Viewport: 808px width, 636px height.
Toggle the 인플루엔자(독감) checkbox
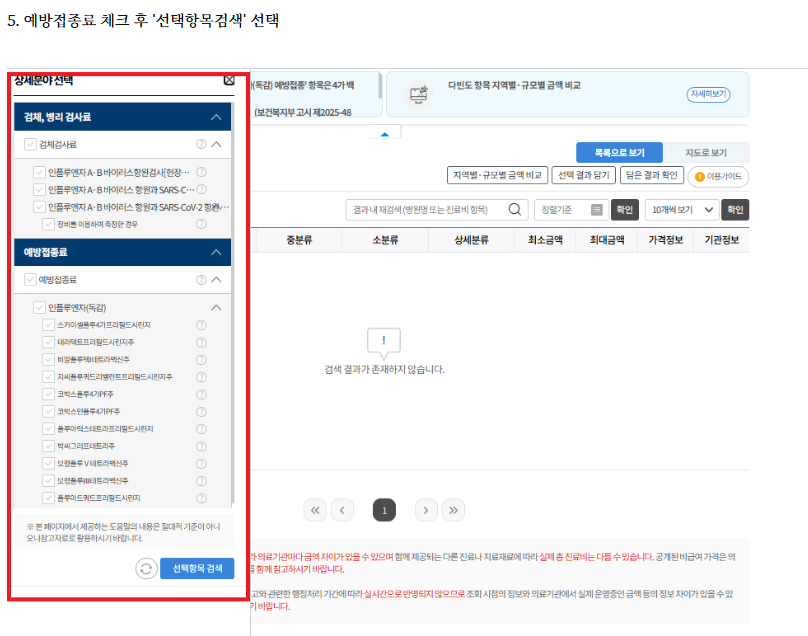click(x=40, y=308)
